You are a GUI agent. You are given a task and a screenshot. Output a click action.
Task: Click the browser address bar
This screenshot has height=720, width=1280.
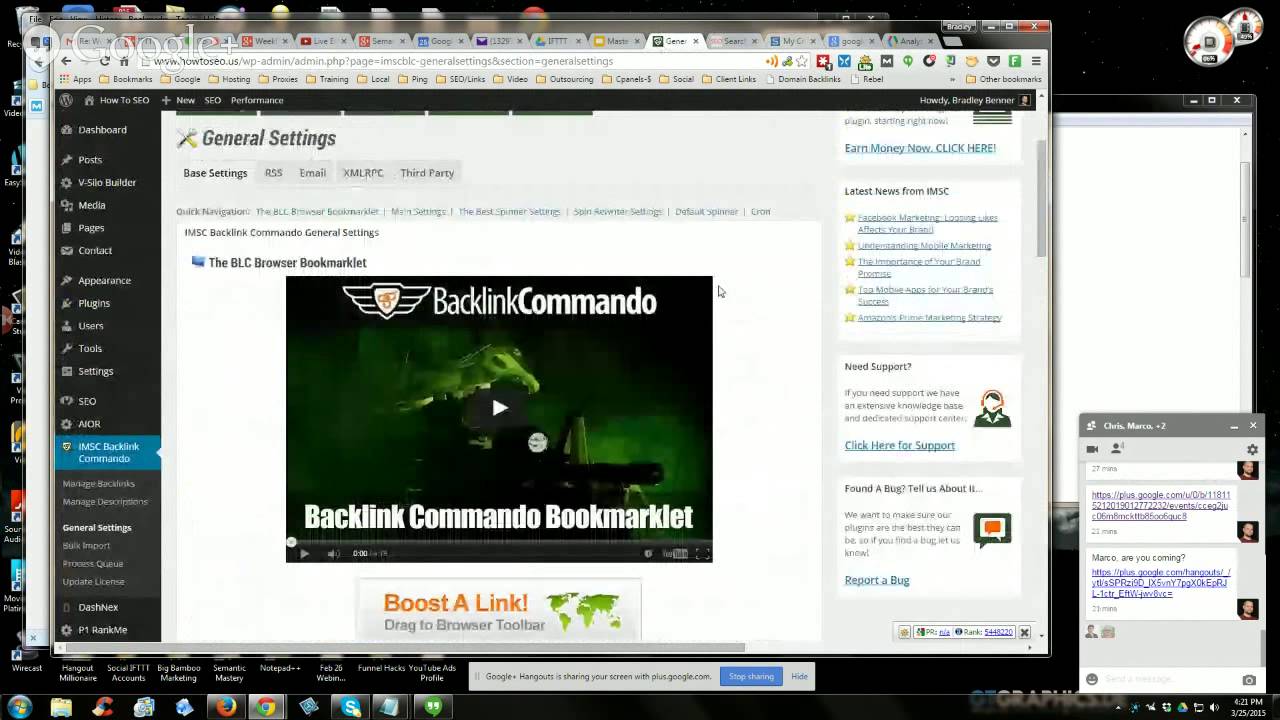click(450, 61)
